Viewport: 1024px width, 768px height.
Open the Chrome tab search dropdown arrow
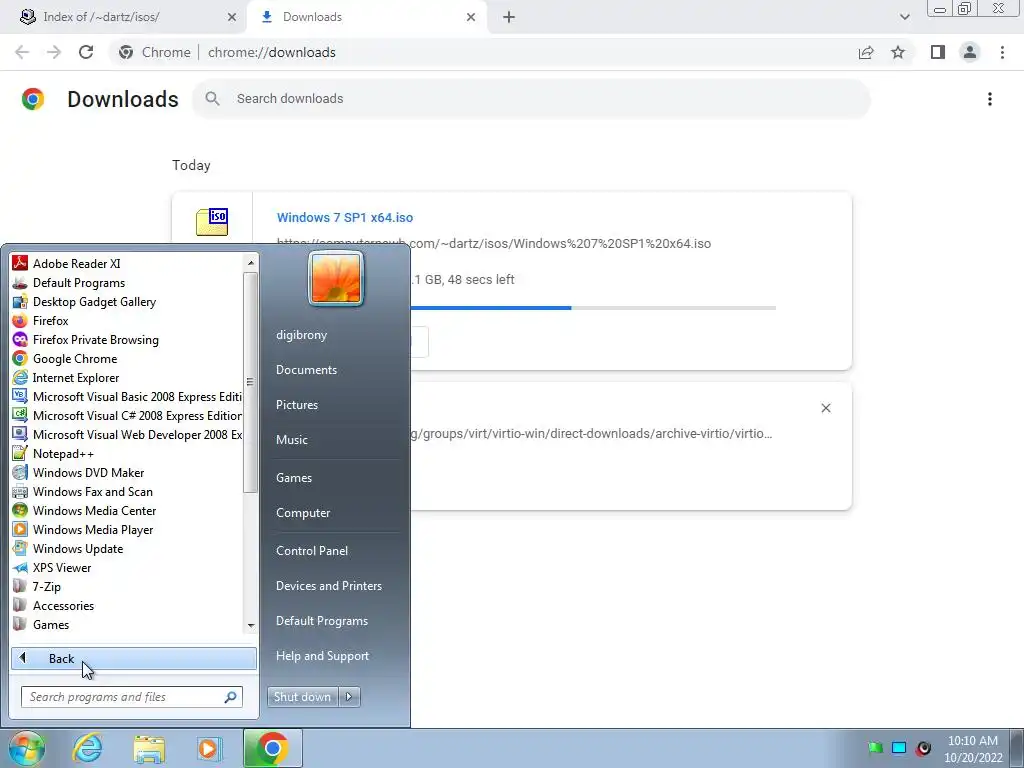904,17
